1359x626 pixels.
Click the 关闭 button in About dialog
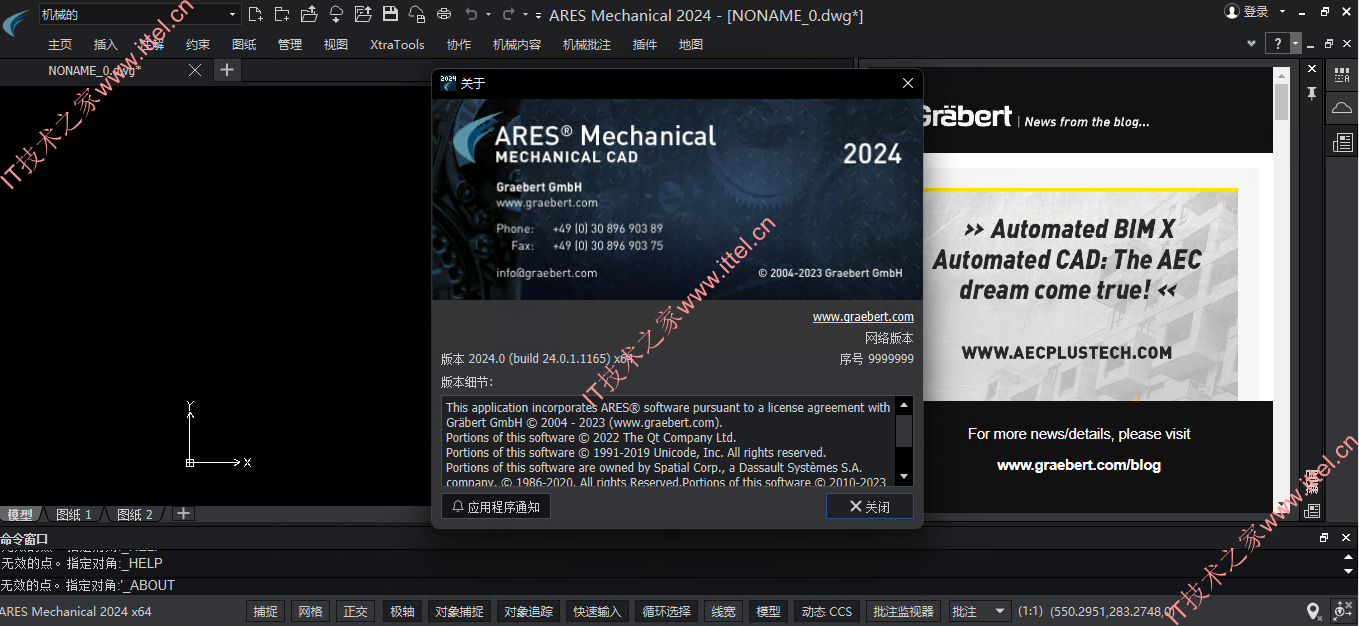coord(870,507)
